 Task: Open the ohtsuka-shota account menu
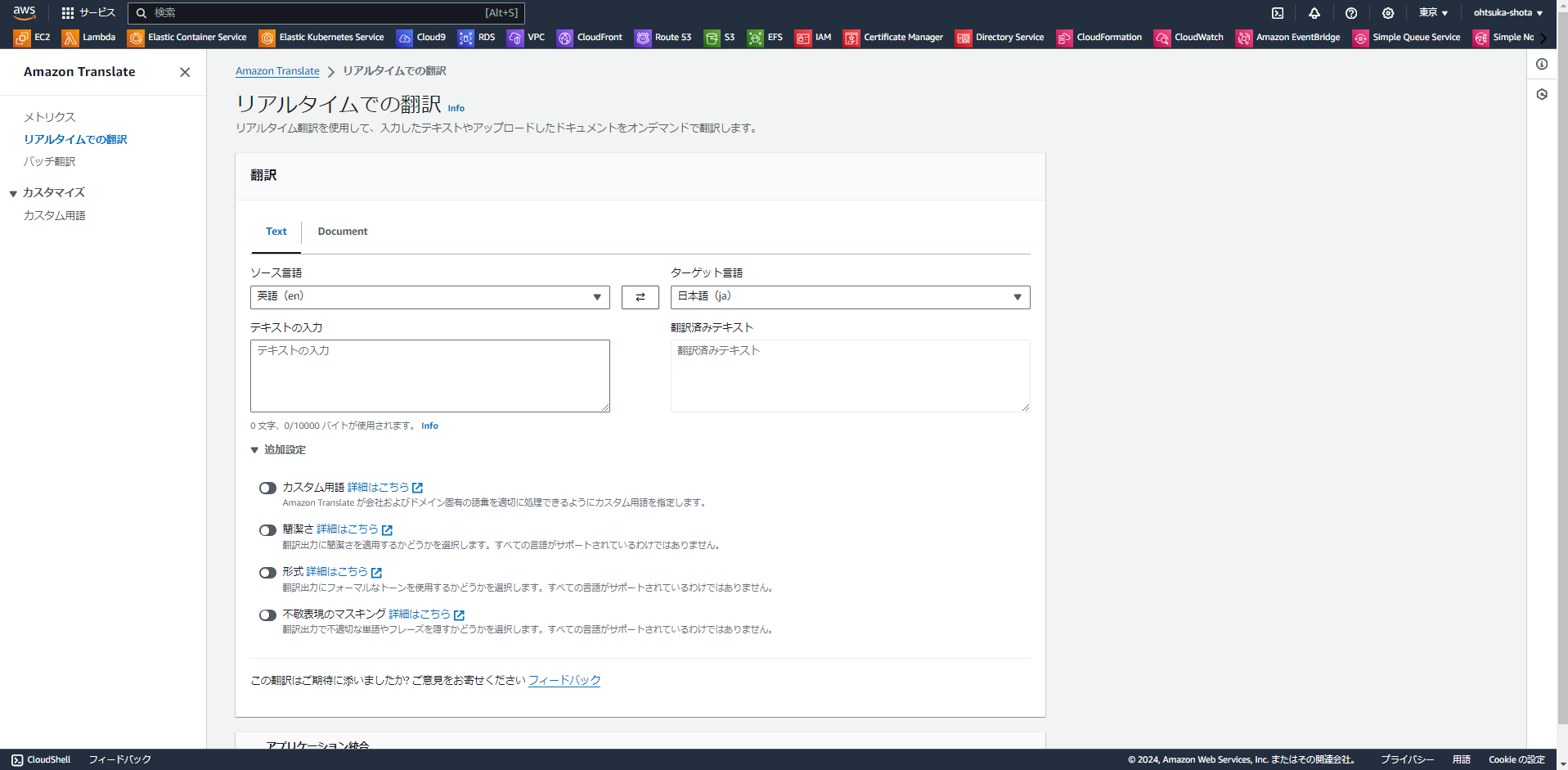1507,13
